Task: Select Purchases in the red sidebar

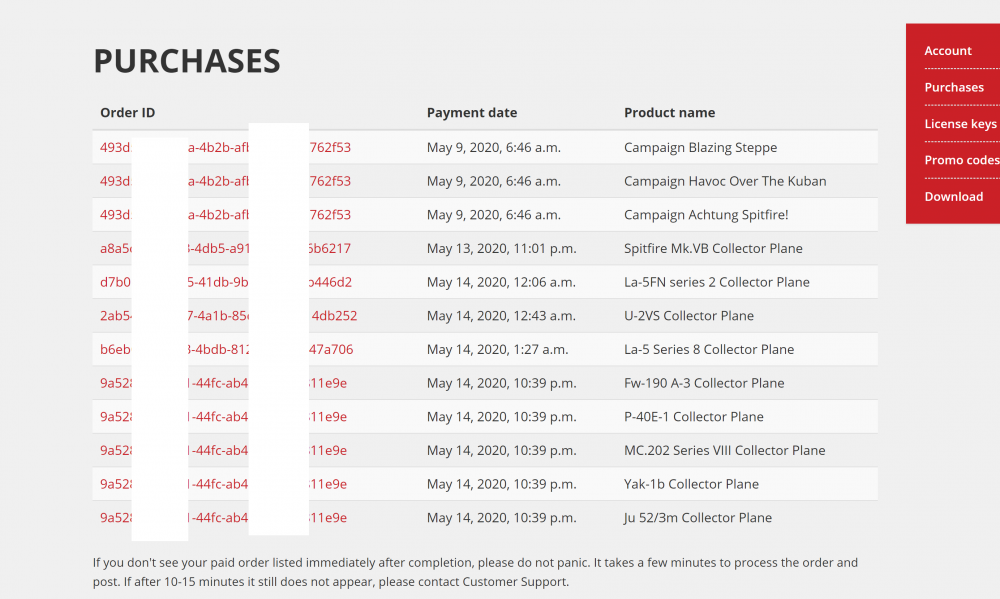Action: 953,87
